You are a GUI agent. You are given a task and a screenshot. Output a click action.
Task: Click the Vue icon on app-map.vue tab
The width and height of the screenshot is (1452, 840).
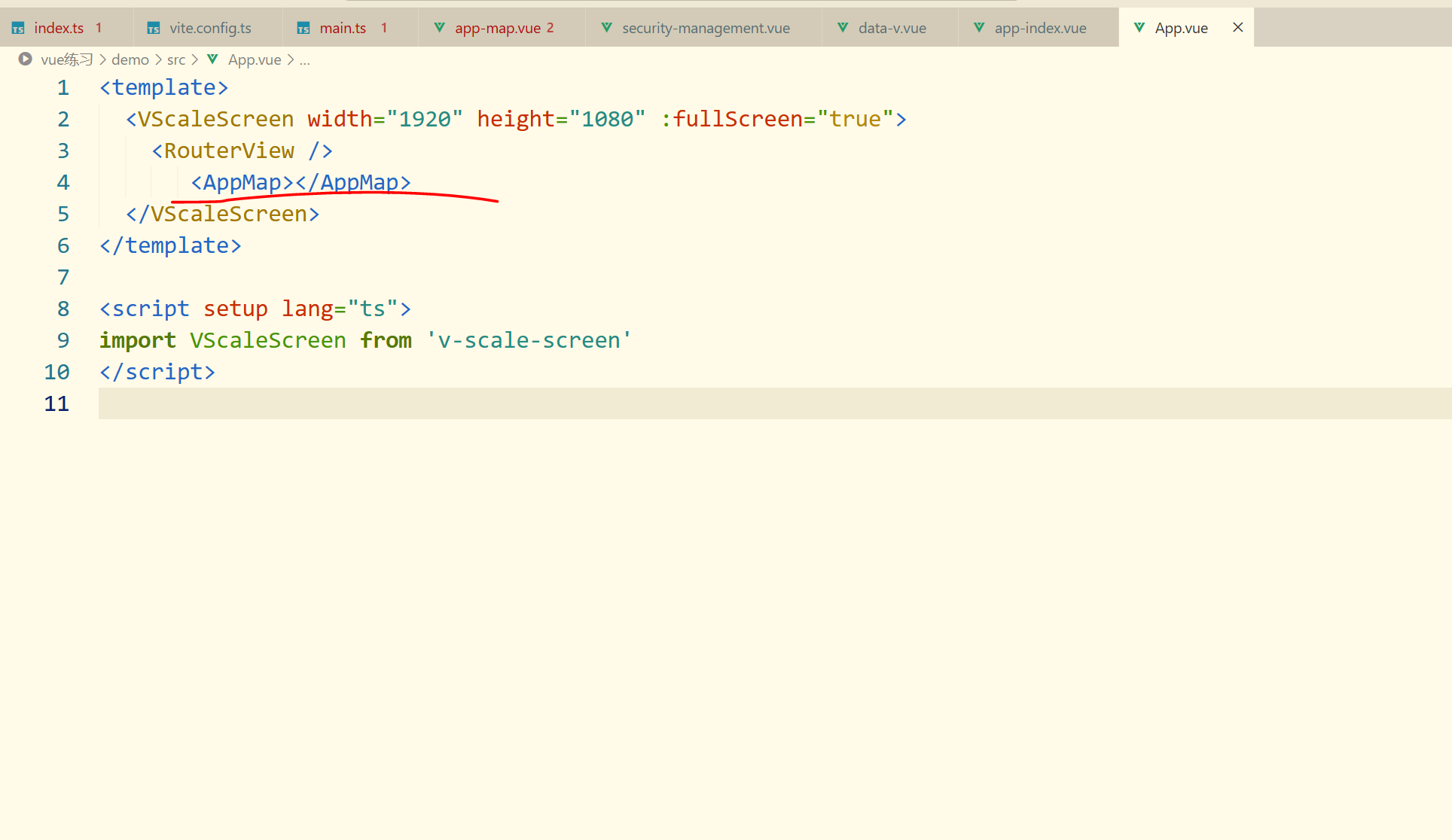tap(439, 28)
